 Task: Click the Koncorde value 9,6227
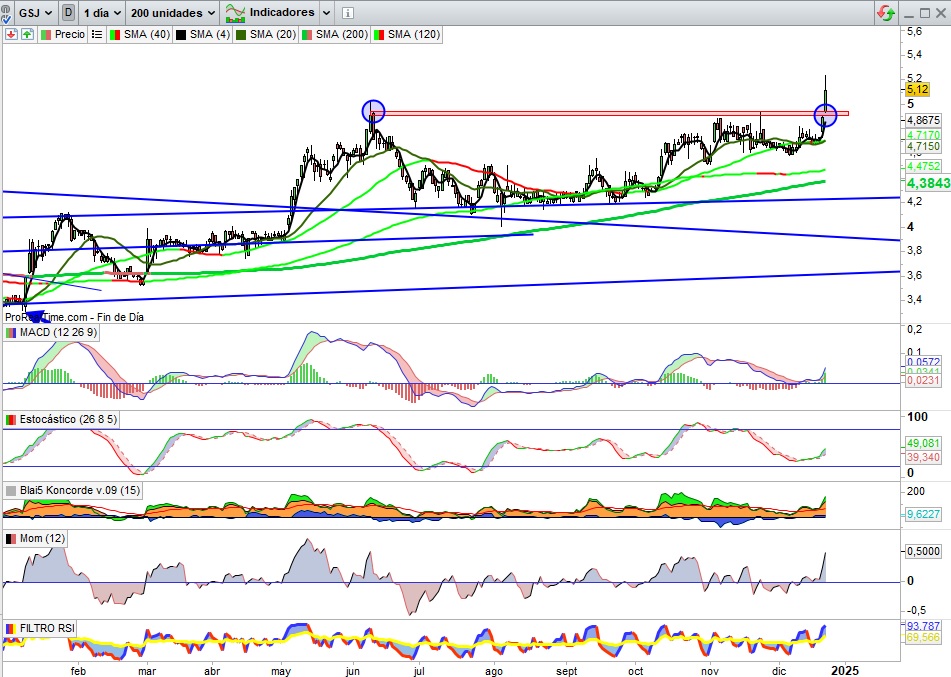coord(923,514)
